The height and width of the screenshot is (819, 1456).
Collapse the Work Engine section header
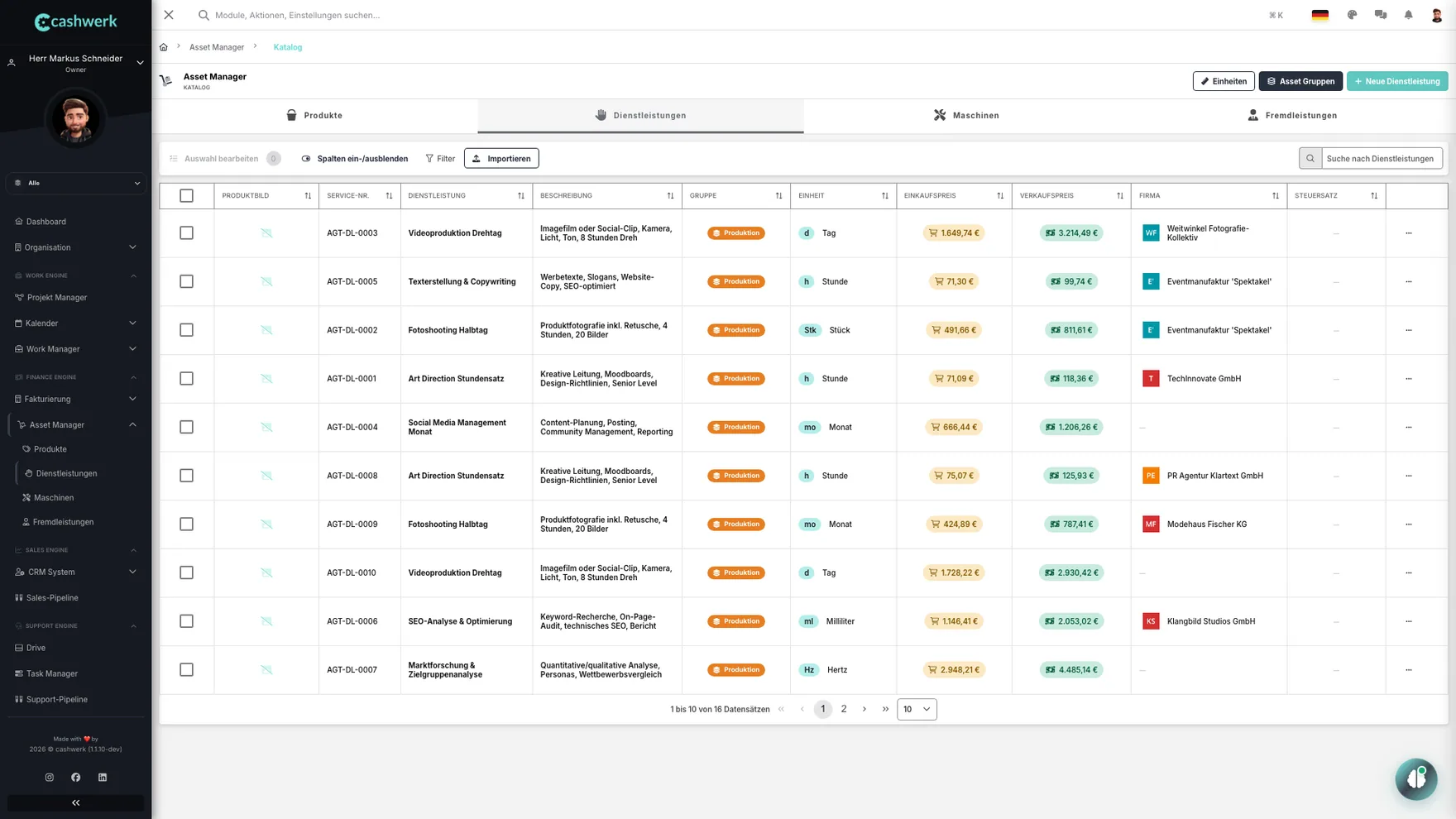tap(76, 275)
